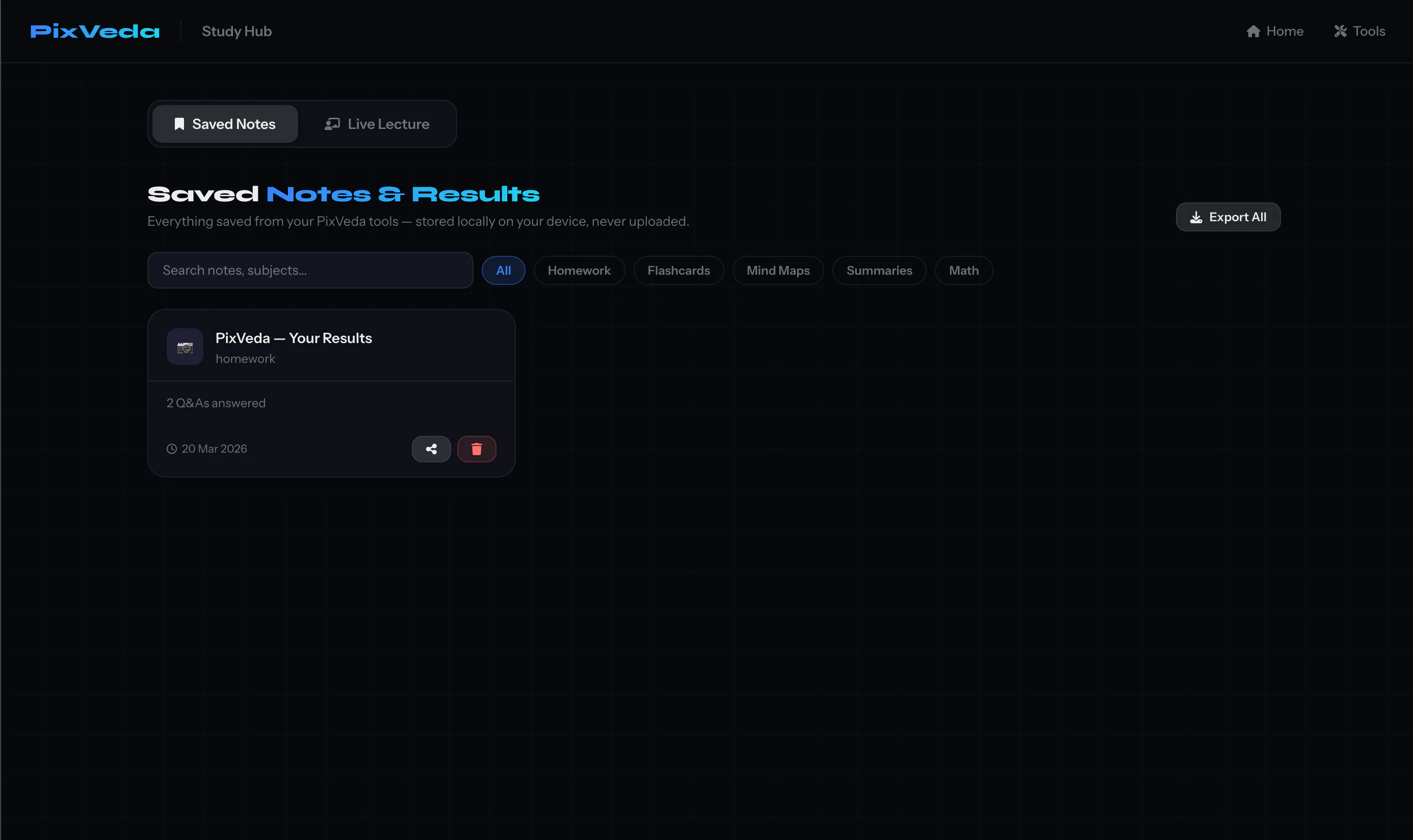Filter notes by Math
Viewport: 1413px width, 840px height.
coord(963,271)
